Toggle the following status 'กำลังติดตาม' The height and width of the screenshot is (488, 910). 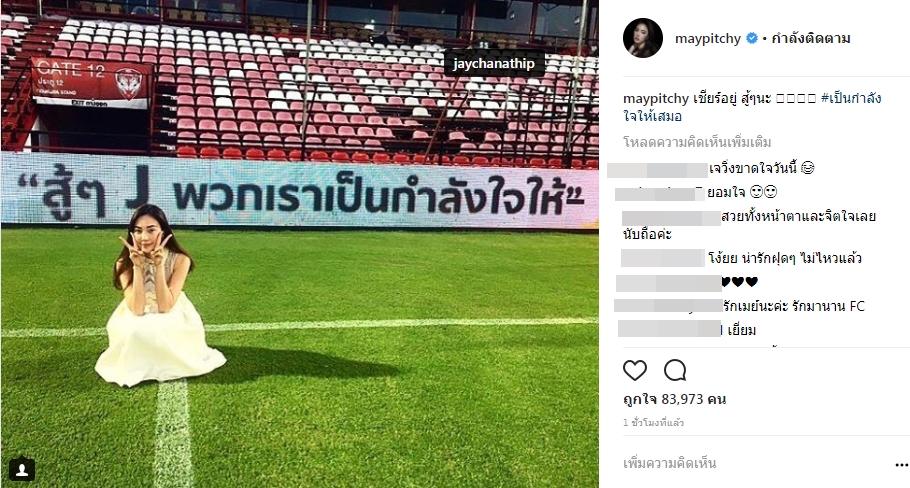tap(811, 39)
